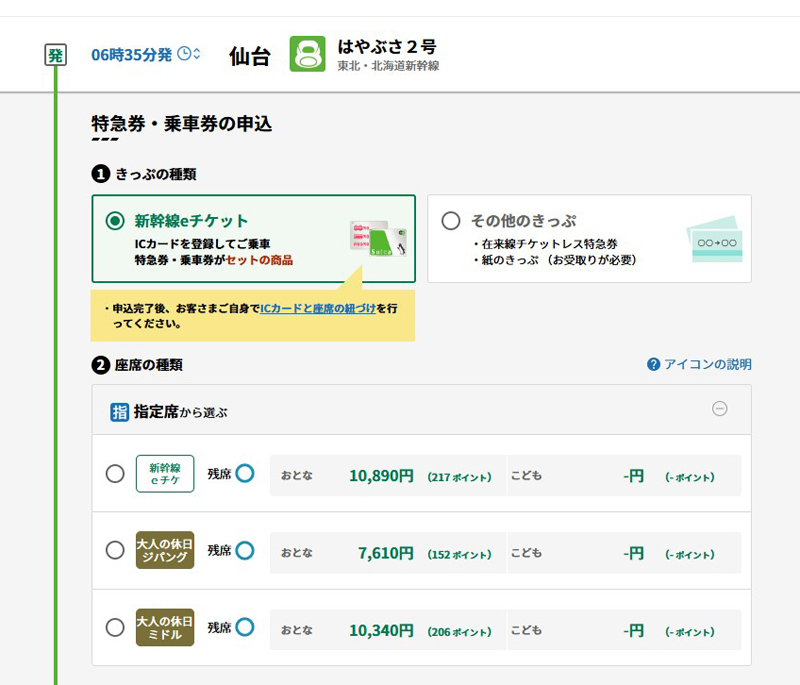
Task: Click the はやぶさ2号 train name
Action: tap(387, 46)
